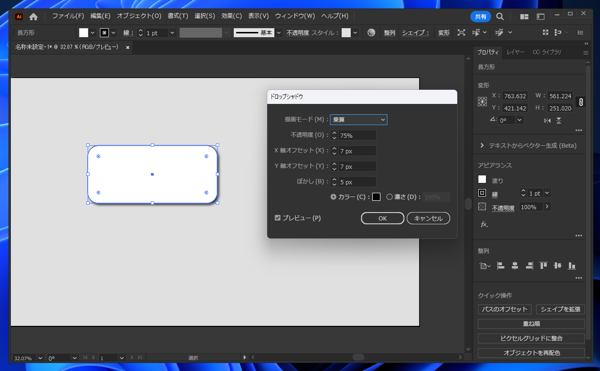Click Vertical Align Top icon

pyautogui.click(x=543, y=265)
